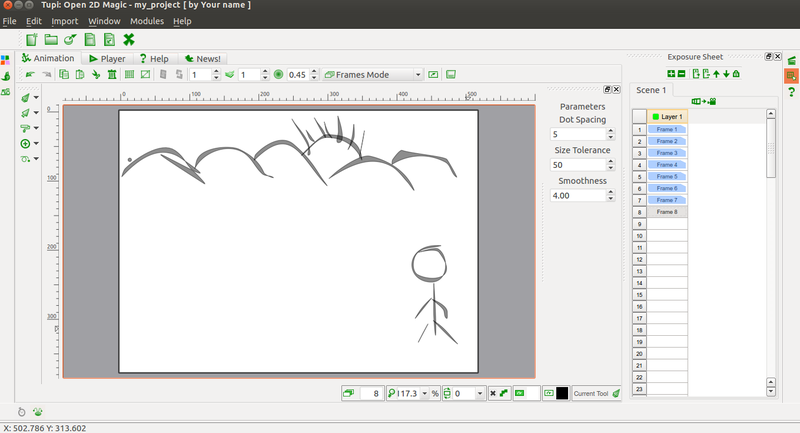Open the Import menu

tap(65, 21)
